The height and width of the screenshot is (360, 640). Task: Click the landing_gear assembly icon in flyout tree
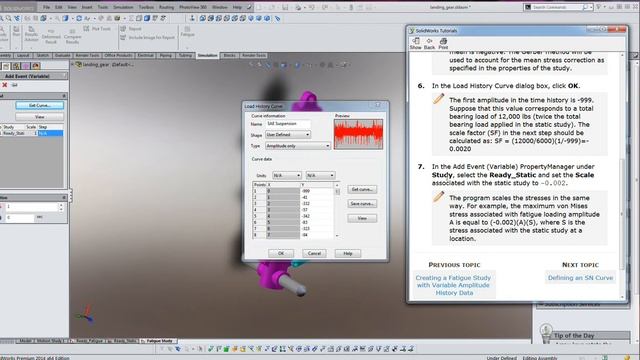pyautogui.click(x=79, y=64)
